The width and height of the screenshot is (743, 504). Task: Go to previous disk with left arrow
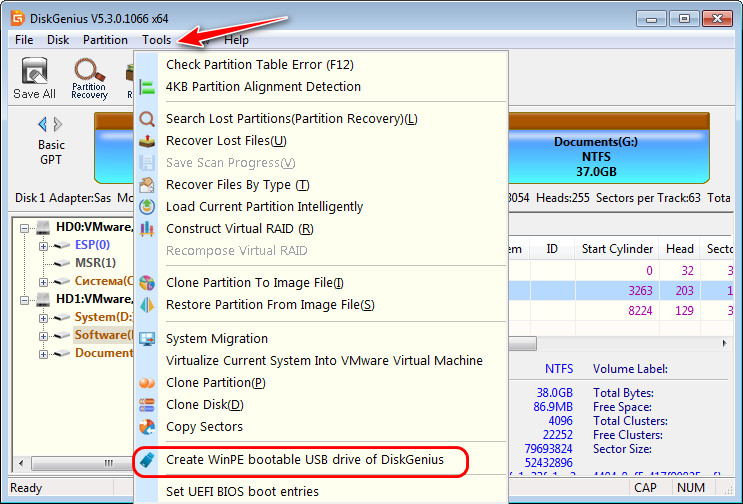42,124
